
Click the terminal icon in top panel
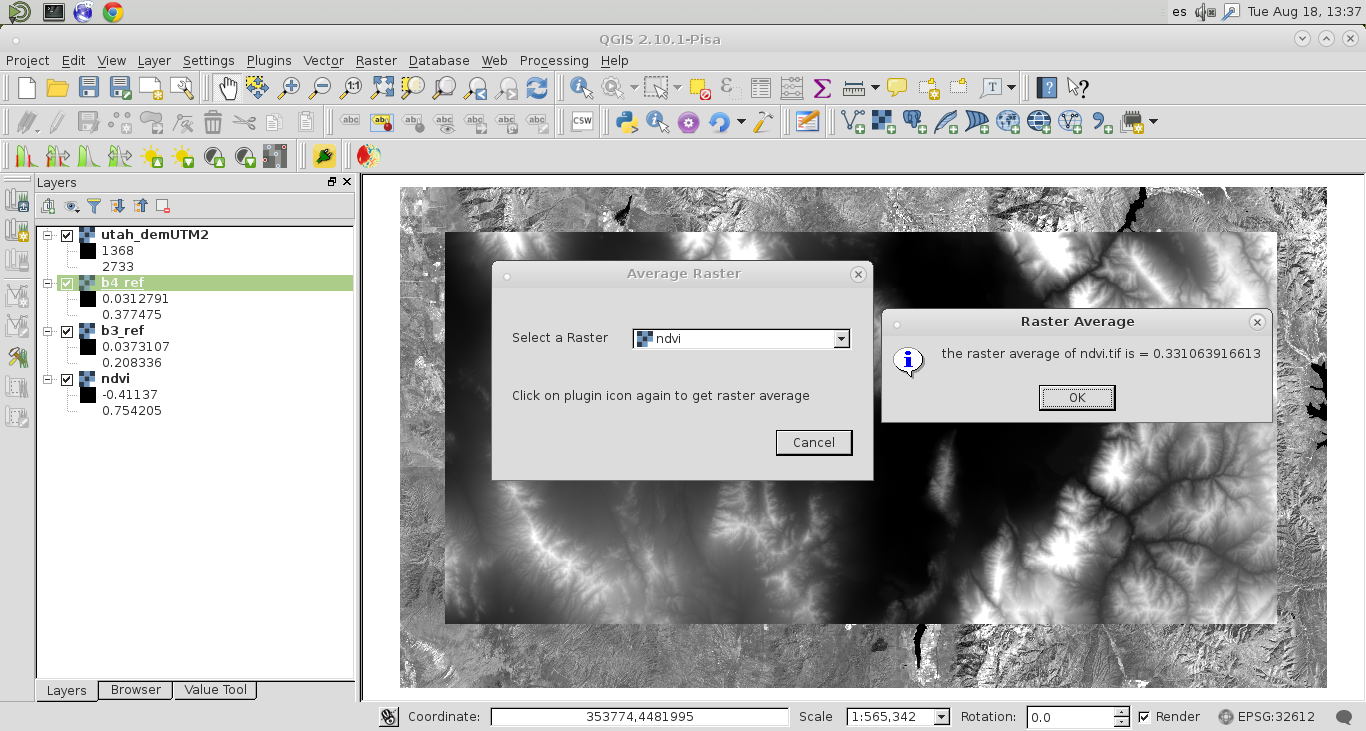[54, 12]
